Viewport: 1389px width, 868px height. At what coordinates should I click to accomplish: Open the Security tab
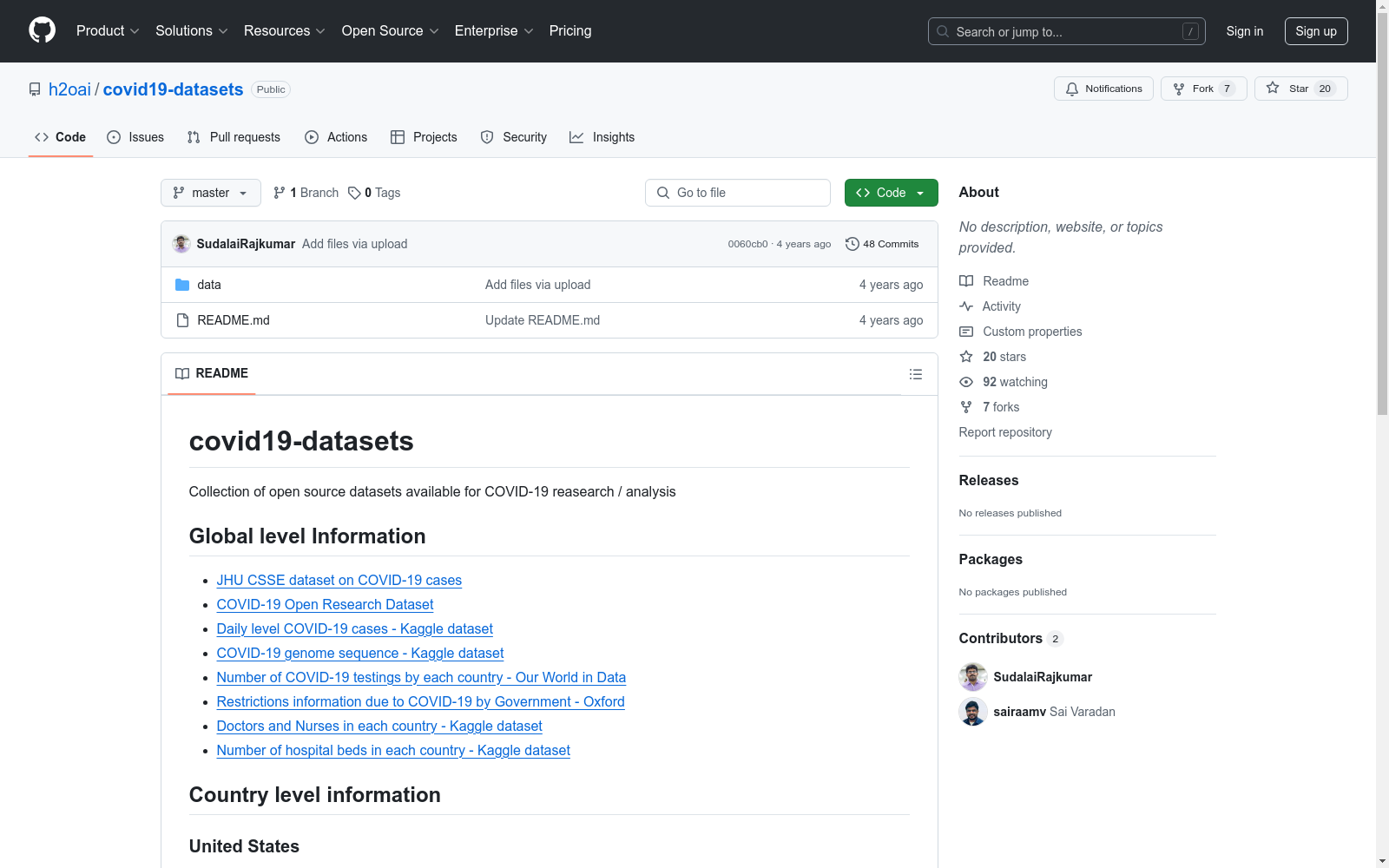point(514,137)
